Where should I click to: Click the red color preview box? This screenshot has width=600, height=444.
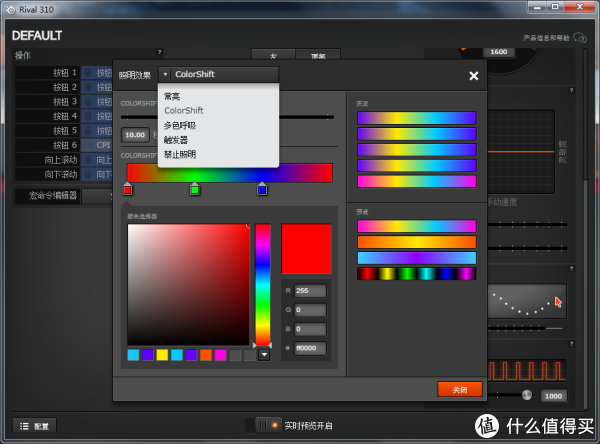[306, 249]
